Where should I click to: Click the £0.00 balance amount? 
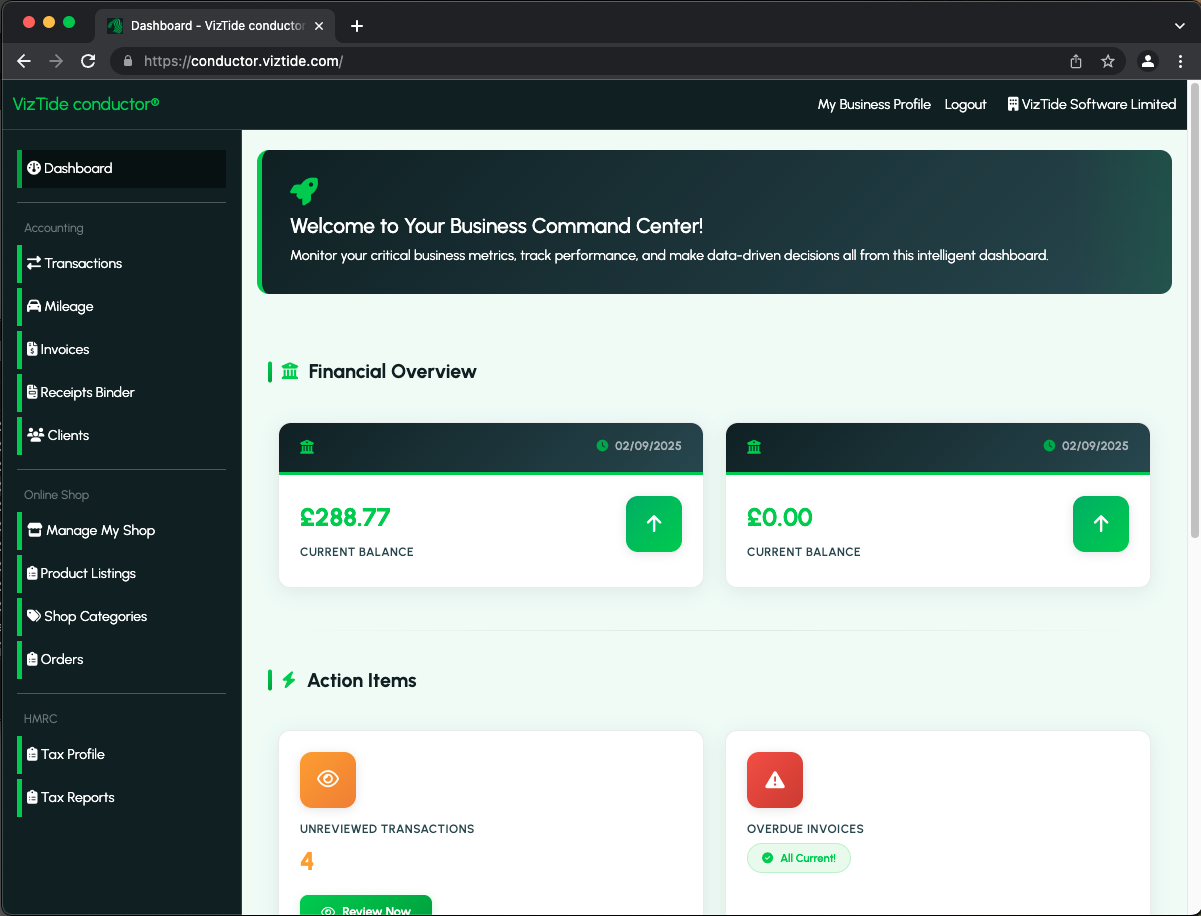pos(780,518)
